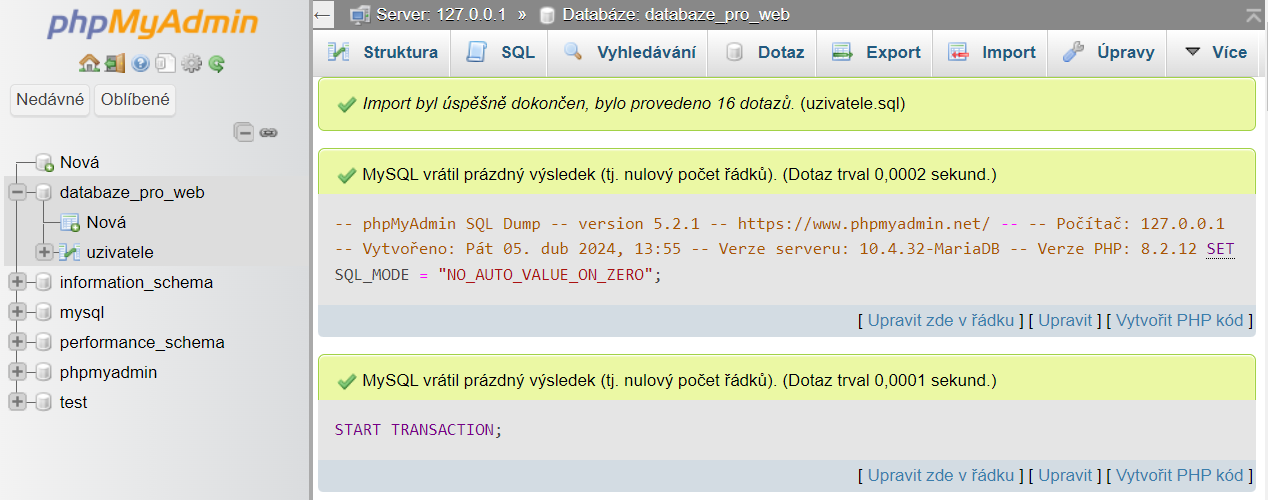Click phpmyadmin database icon
The image size is (1268, 500).
click(43, 372)
